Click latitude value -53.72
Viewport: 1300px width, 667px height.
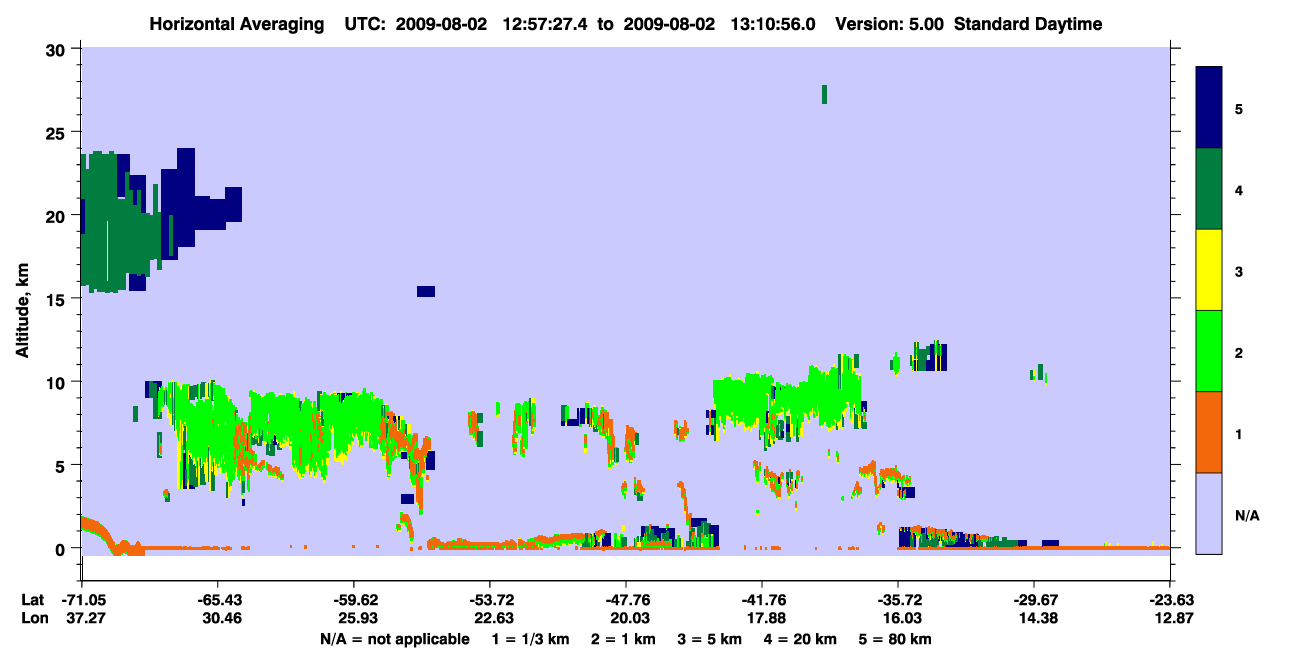(x=489, y=600)
